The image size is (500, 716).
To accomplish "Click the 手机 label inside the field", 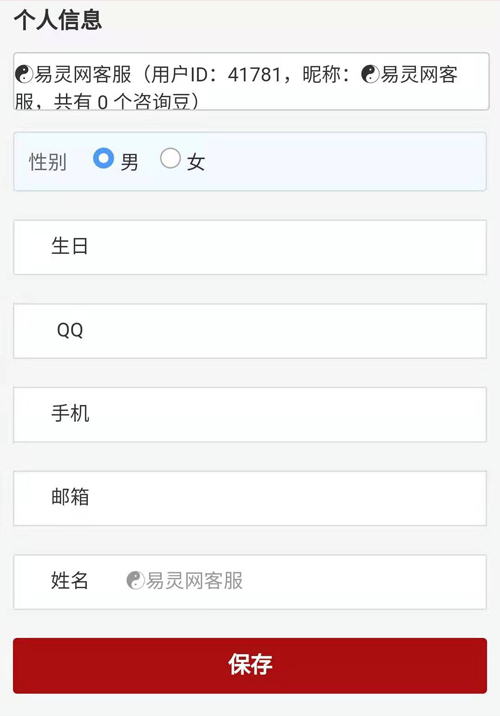I will click(x=70, y=413).
